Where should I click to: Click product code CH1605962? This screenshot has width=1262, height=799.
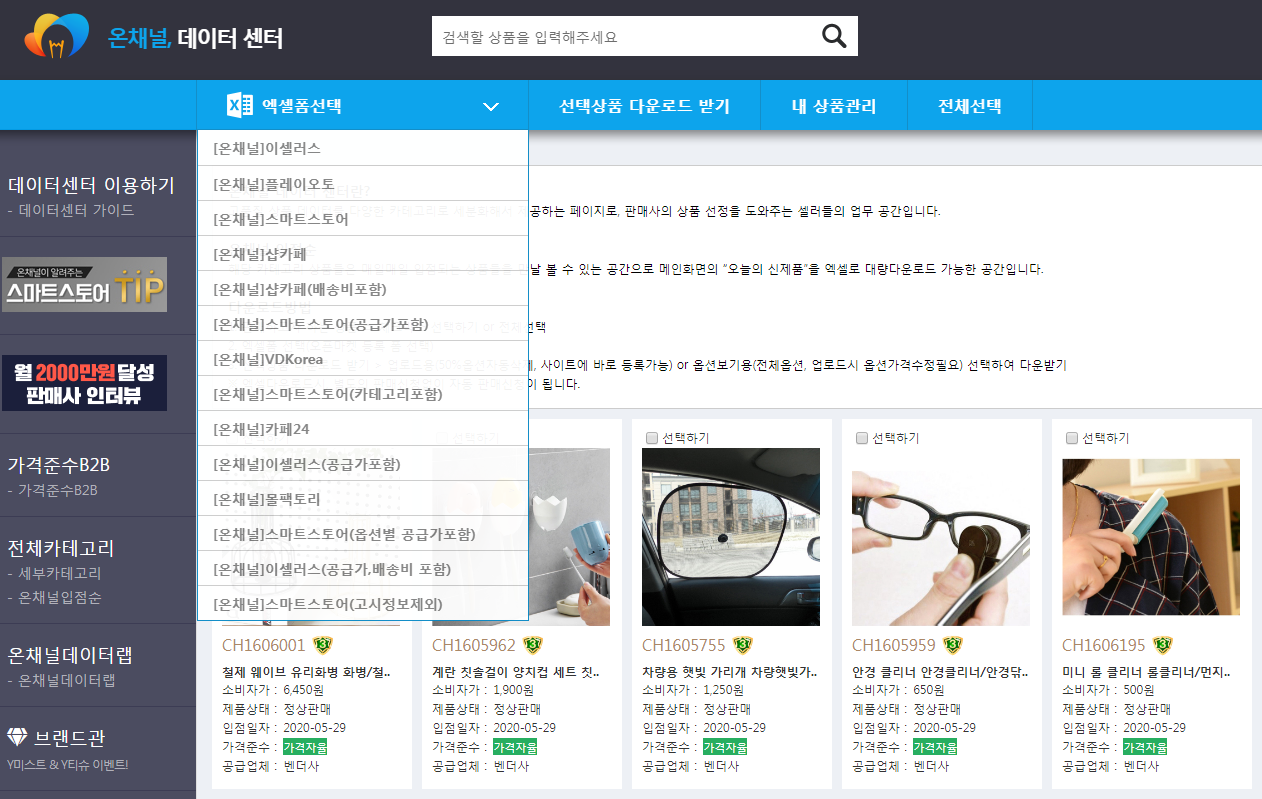click(x=474, y=645)
